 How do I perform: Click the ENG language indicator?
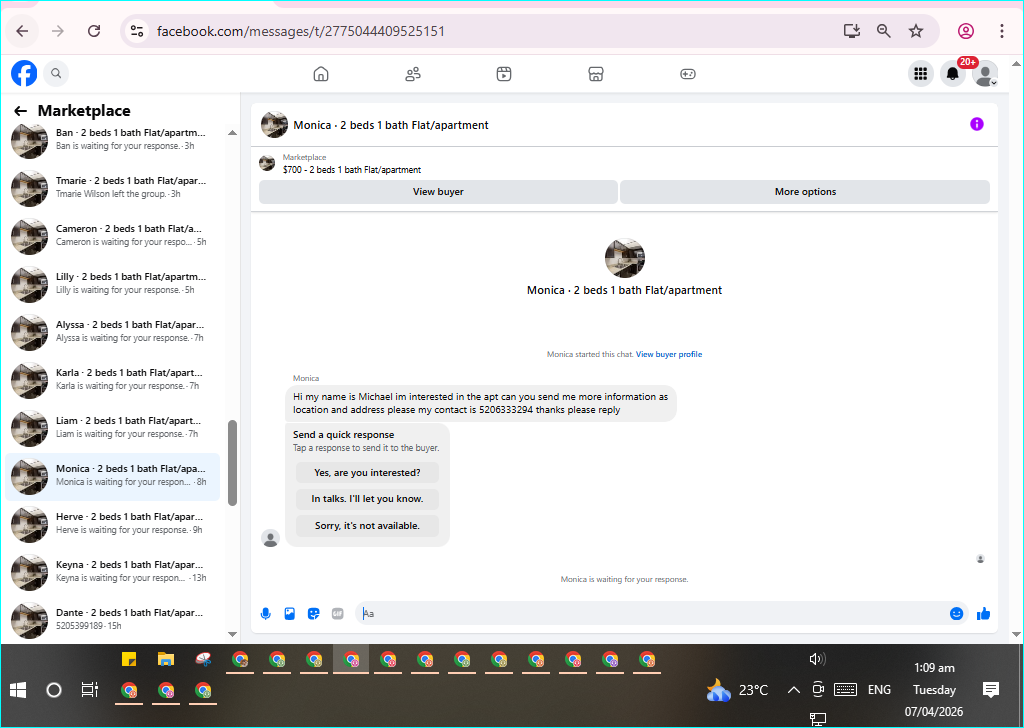879,690
